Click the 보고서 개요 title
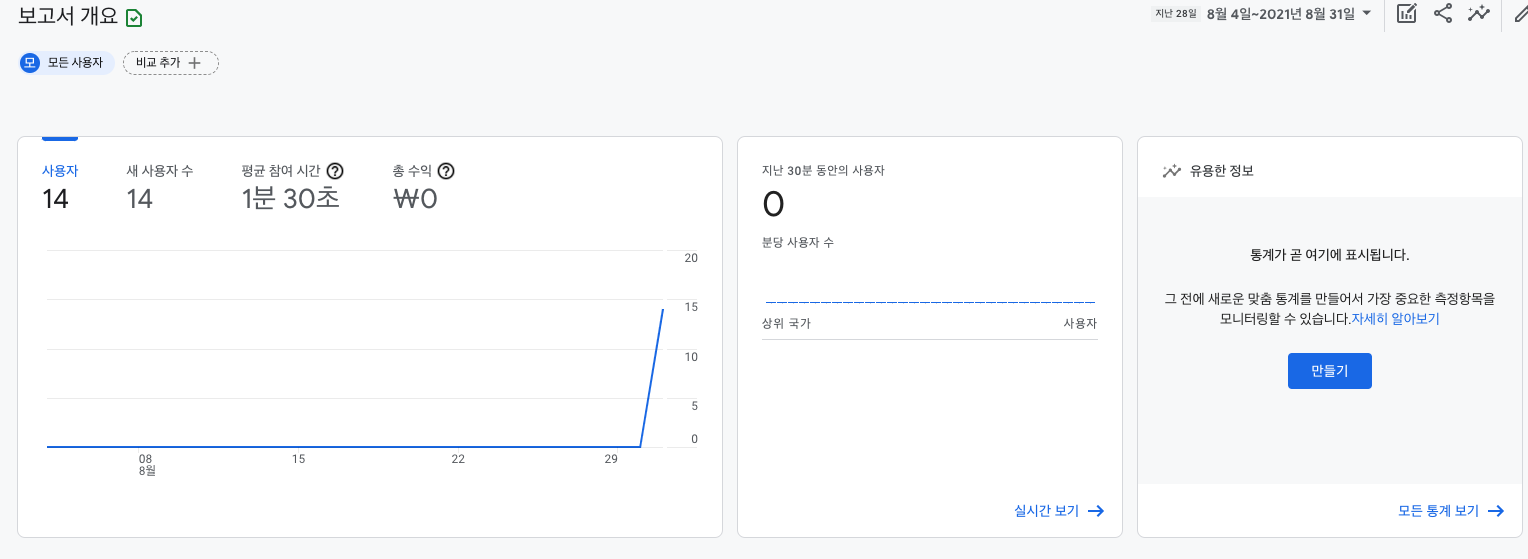 pyautogui.click(x=68, y=16)
